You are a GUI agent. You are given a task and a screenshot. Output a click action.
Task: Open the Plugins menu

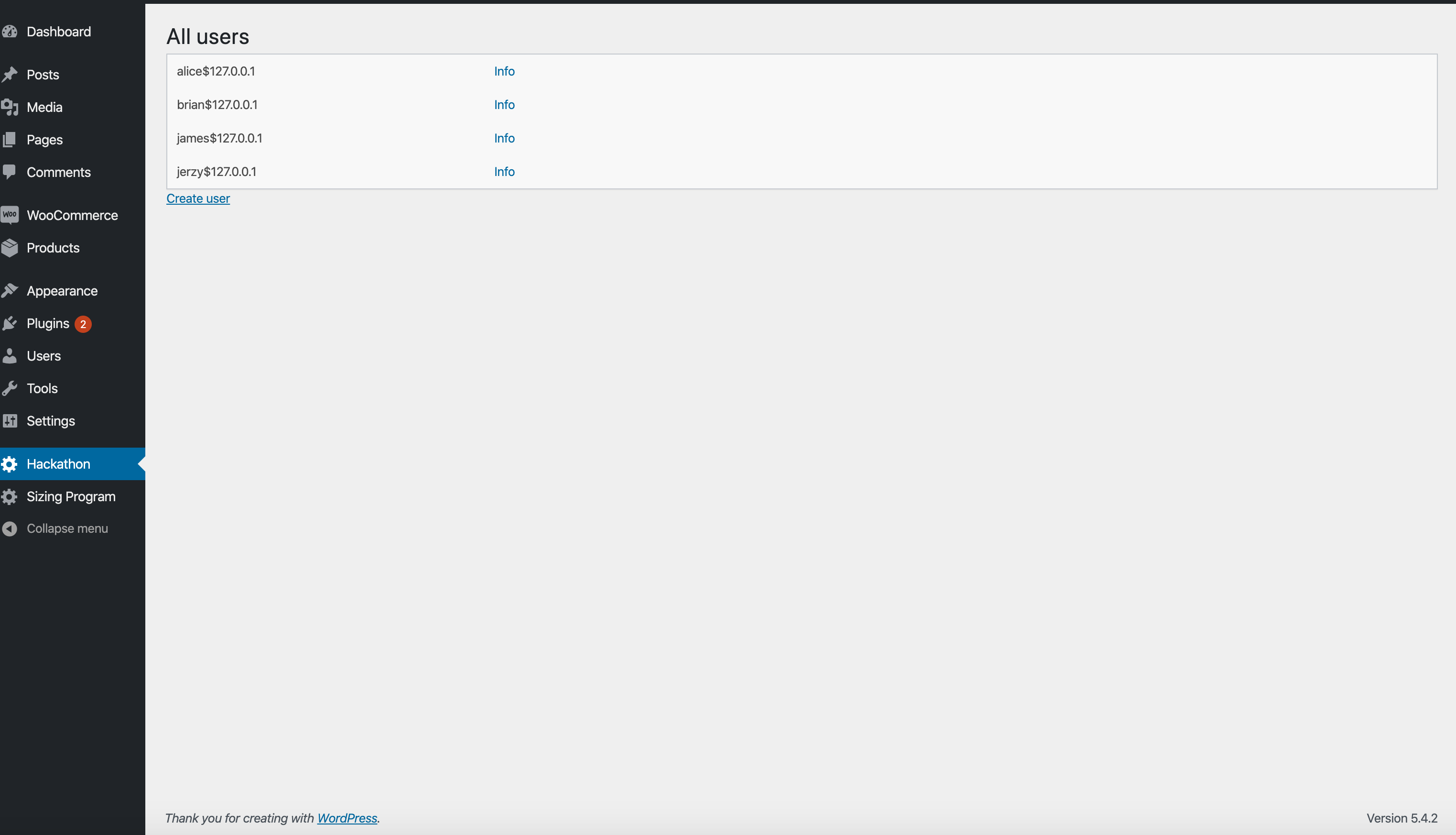(48, 323)
